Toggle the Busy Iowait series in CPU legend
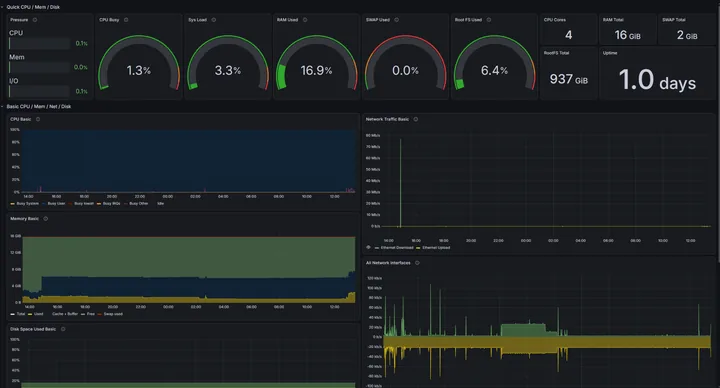Image resolution: width=720 pixels, height=388 pixels. pos(84,203)
